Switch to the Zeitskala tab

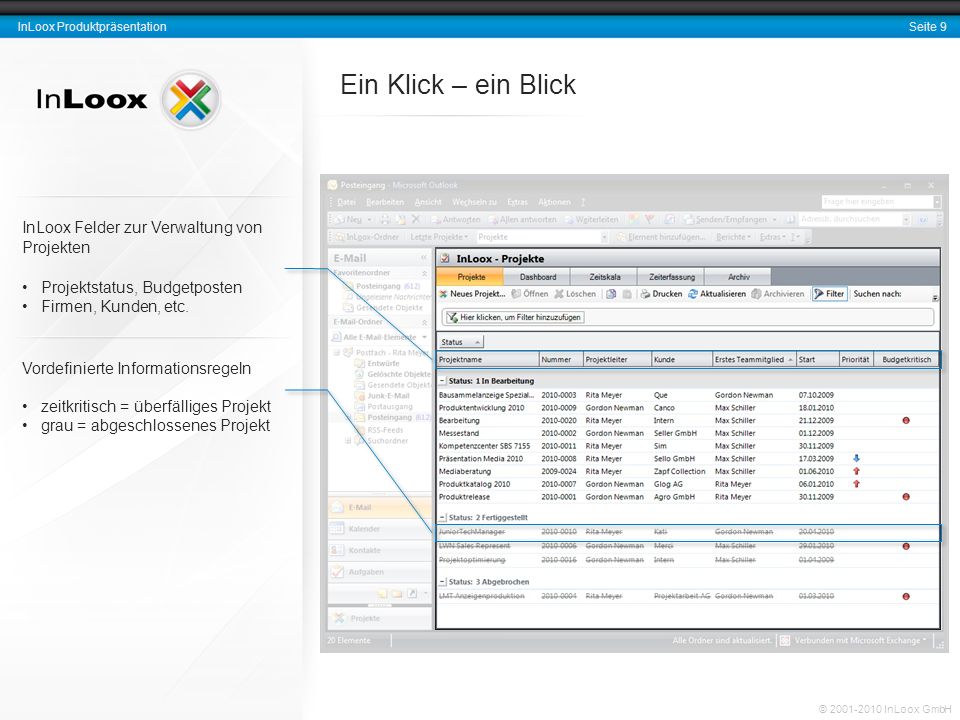[x=604, y=277]
